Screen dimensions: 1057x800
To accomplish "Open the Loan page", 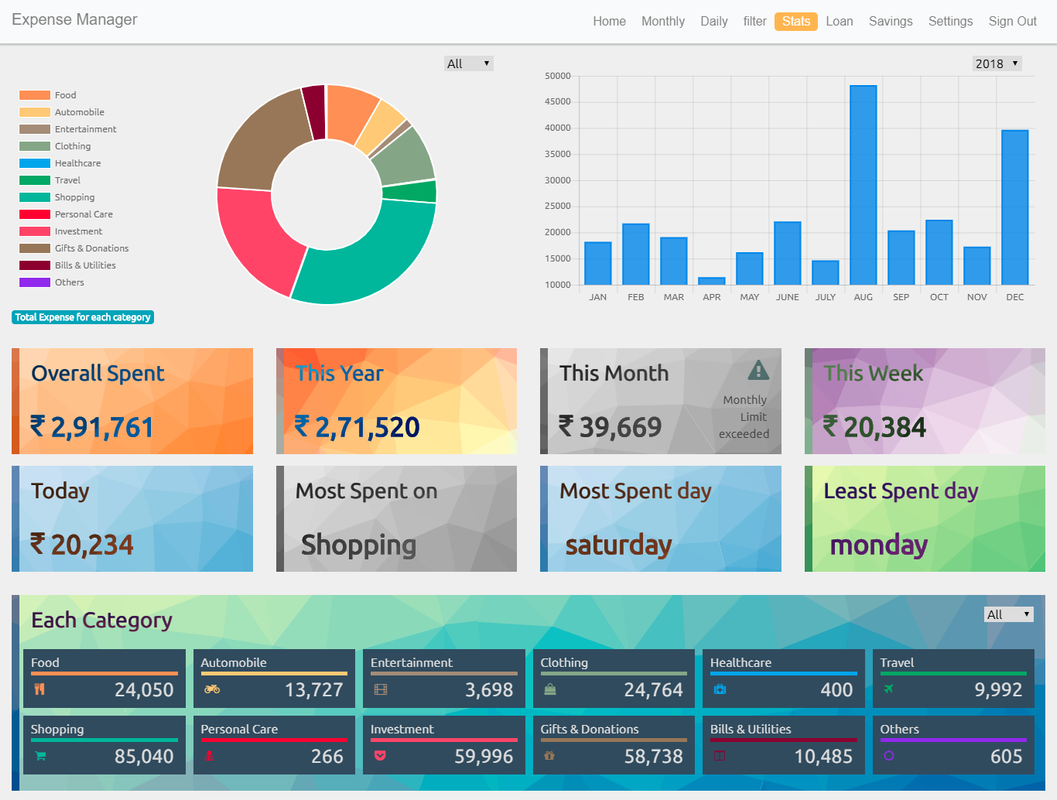I will tap(839, 22).
